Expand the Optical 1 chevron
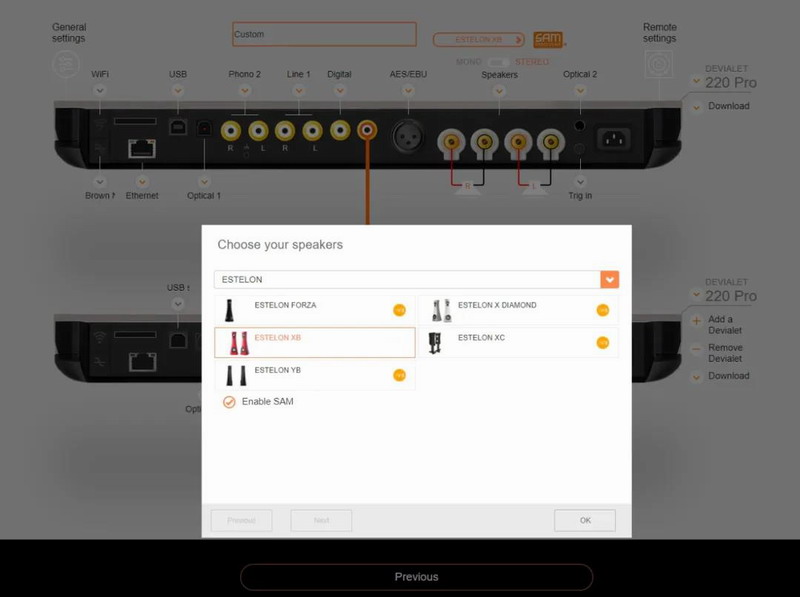 tap(204, 182)
